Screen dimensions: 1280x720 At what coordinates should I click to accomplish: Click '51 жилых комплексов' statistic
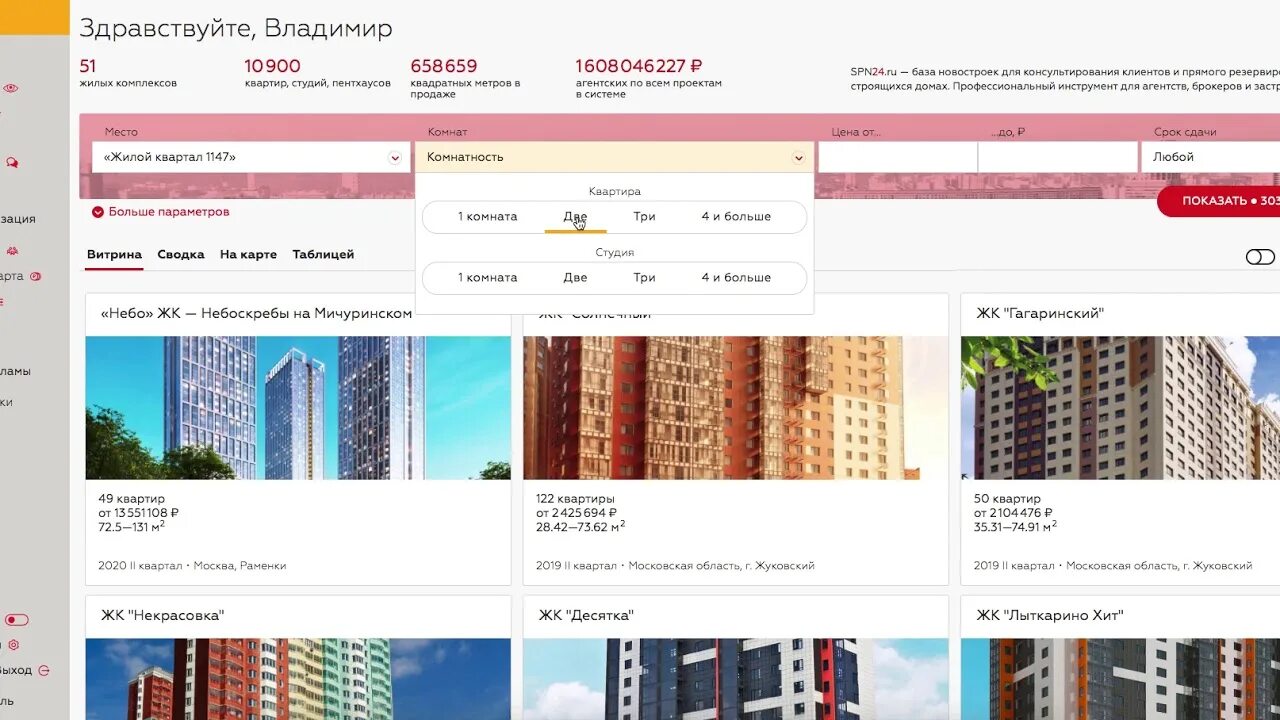tap(128, 73)
